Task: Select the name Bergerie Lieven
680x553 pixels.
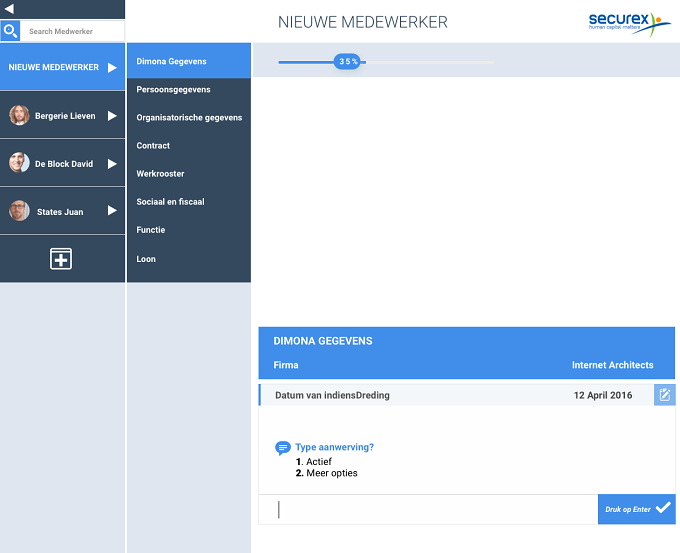Action: (65, 116)
